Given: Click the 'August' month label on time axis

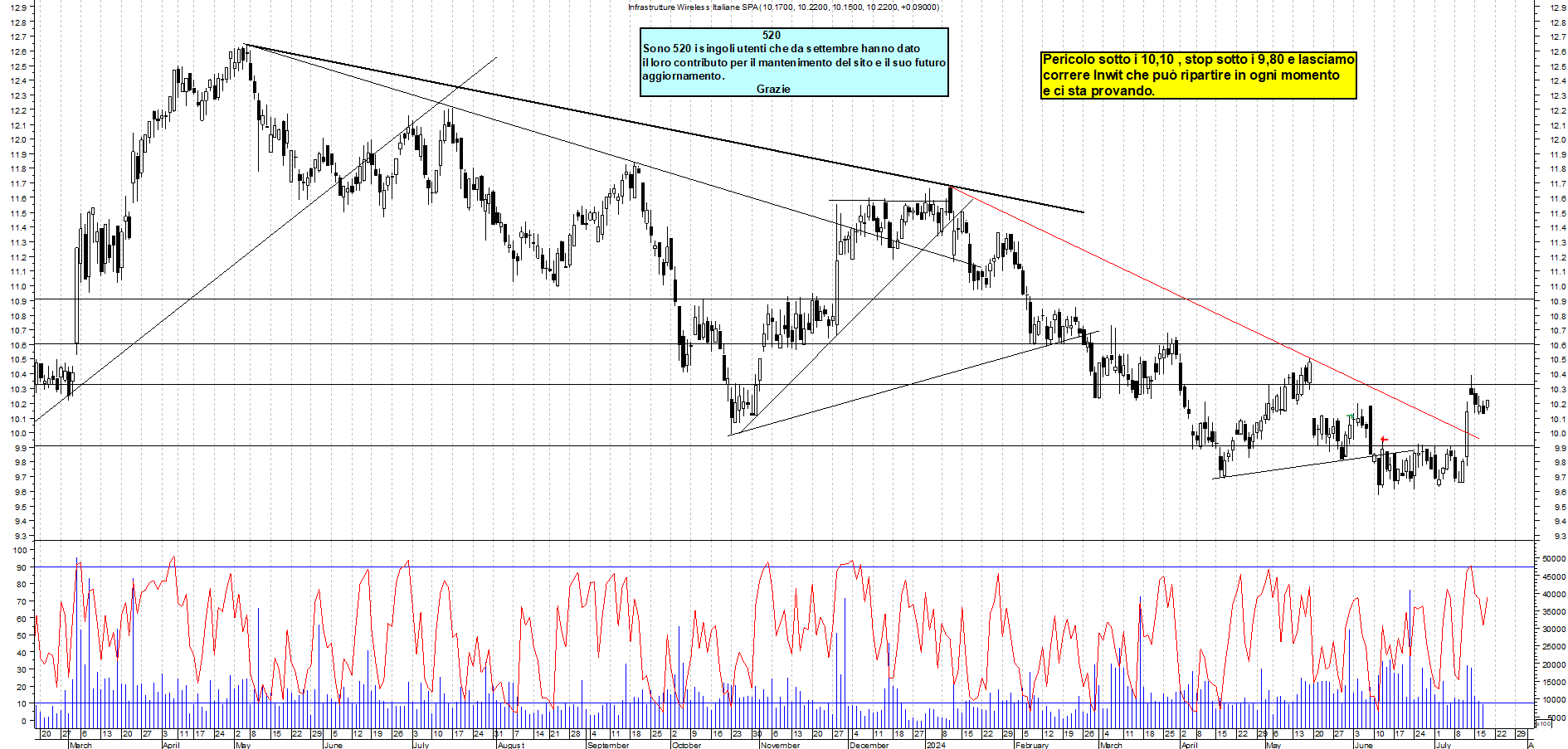Looking at the screenshot, I should pyautogui.click(x=511, y=745).
